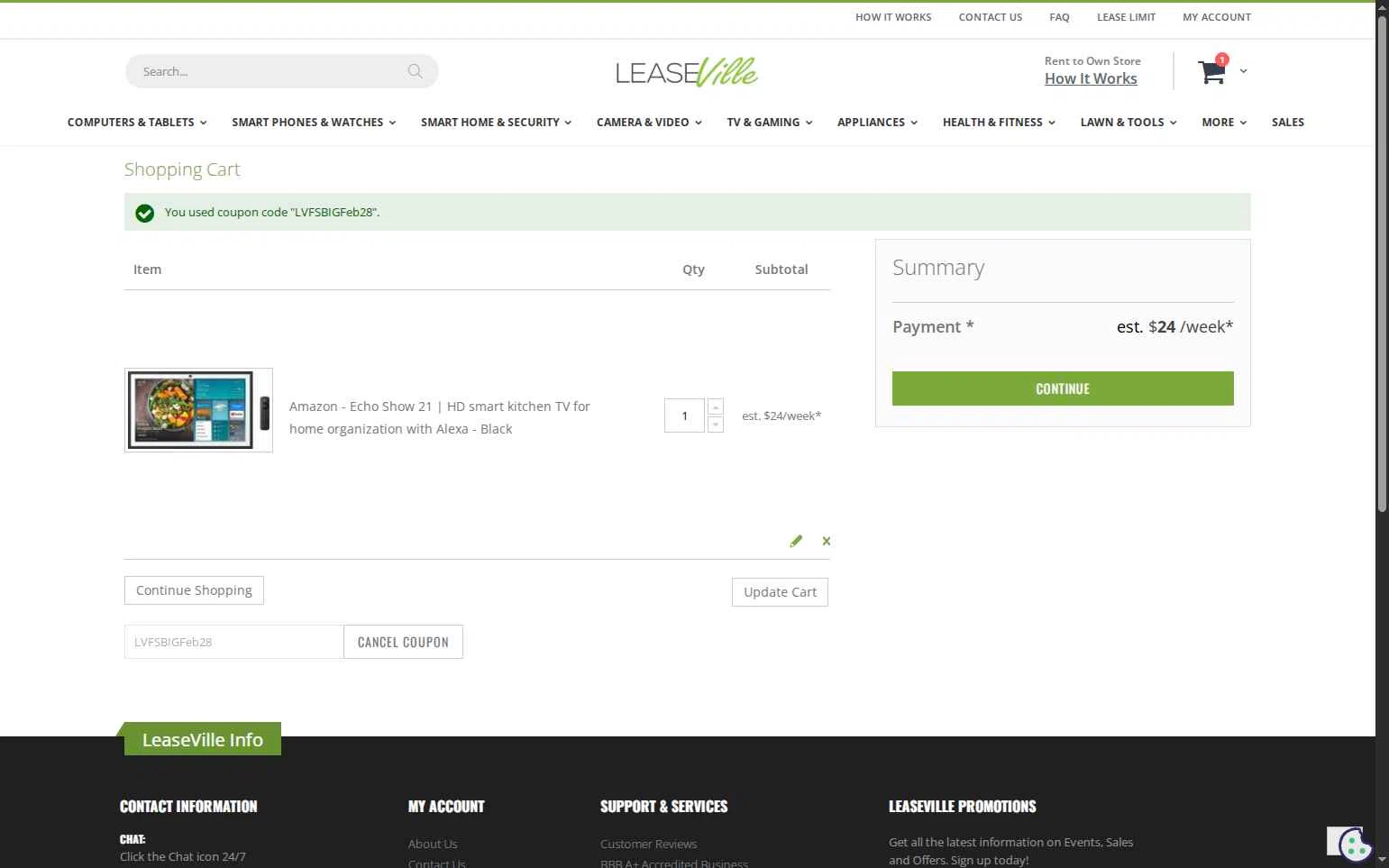Screen dimensions: 1389x868
Task: Go to Sales menu item
Action: coord(1288,123)
